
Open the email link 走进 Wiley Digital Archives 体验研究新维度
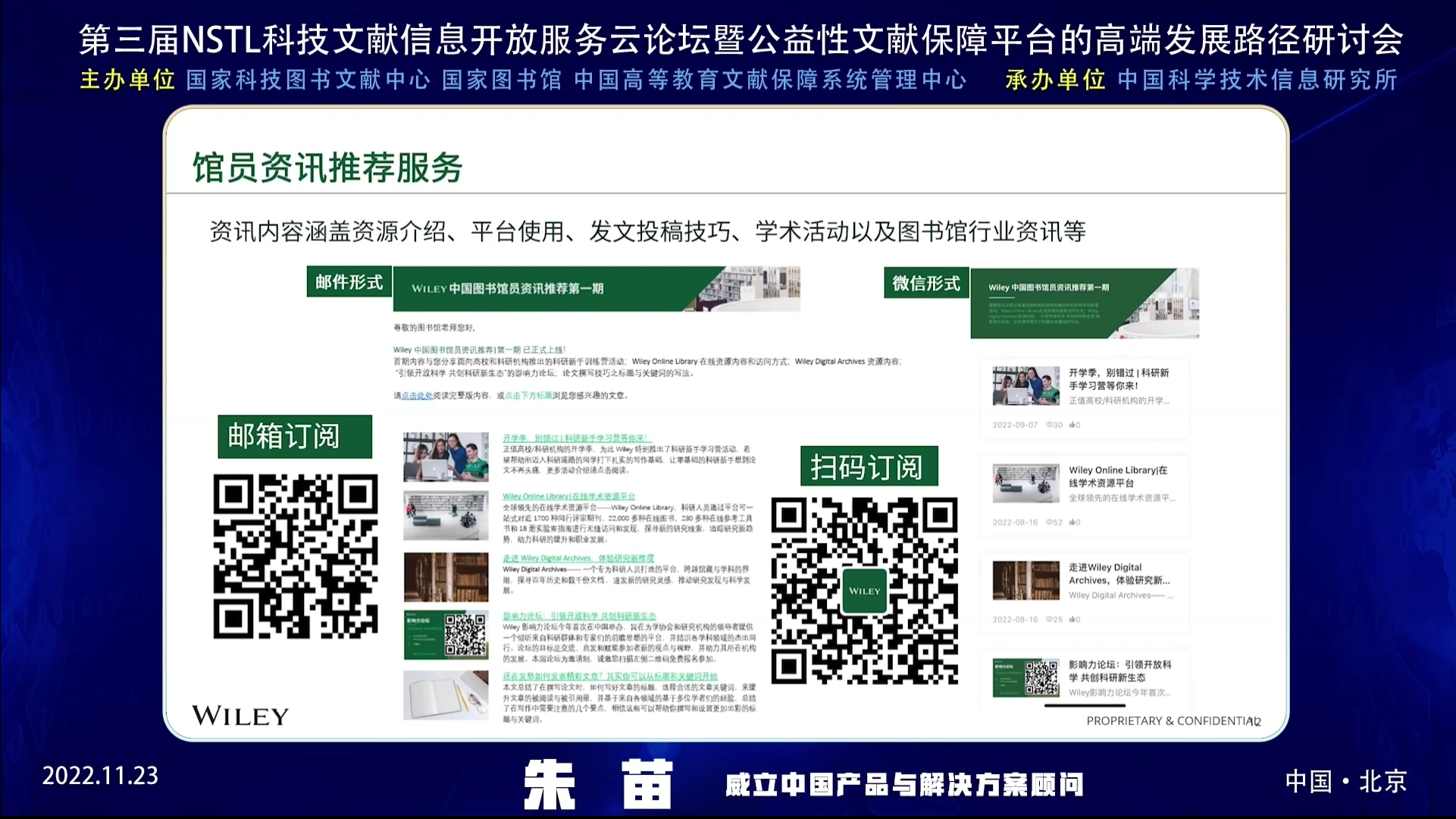click(578, 558)
